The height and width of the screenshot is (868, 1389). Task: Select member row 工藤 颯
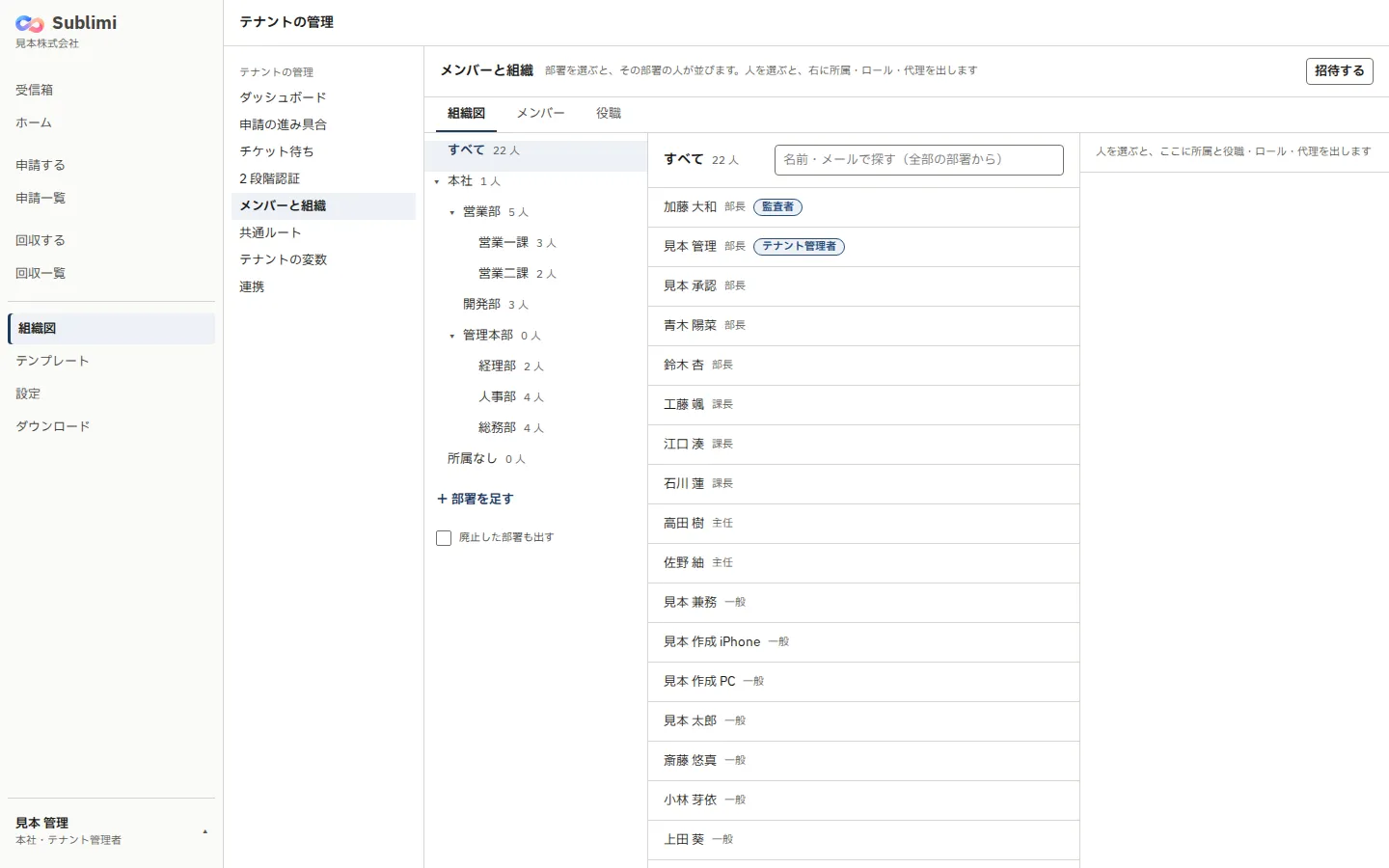863,405
